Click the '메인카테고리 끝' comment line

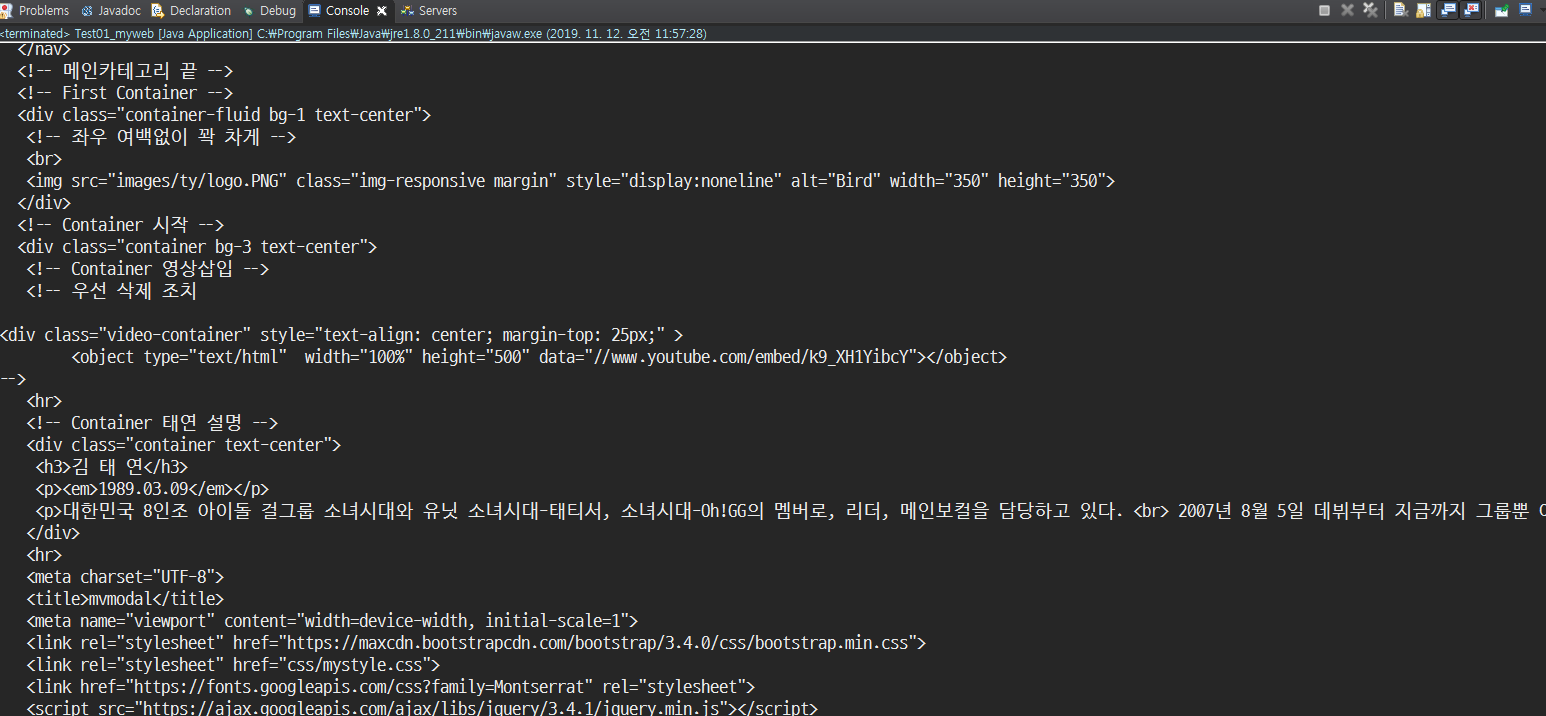[x=125, y=71]
